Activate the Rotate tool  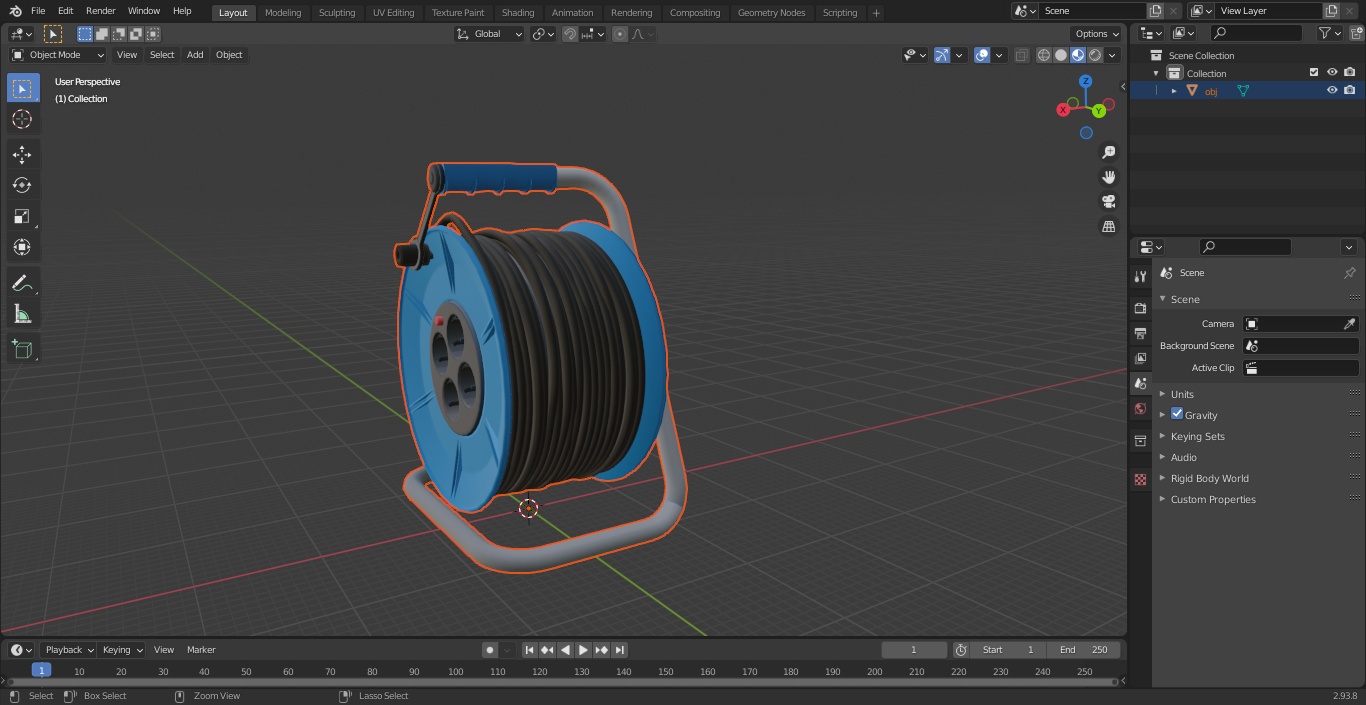[x=22, y=185]
